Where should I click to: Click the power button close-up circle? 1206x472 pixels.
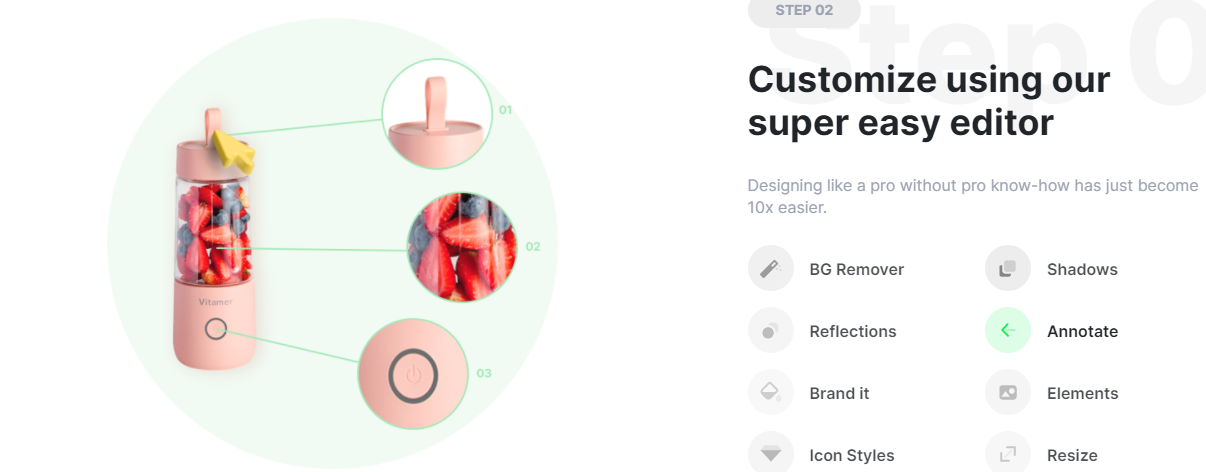point(413,374)
